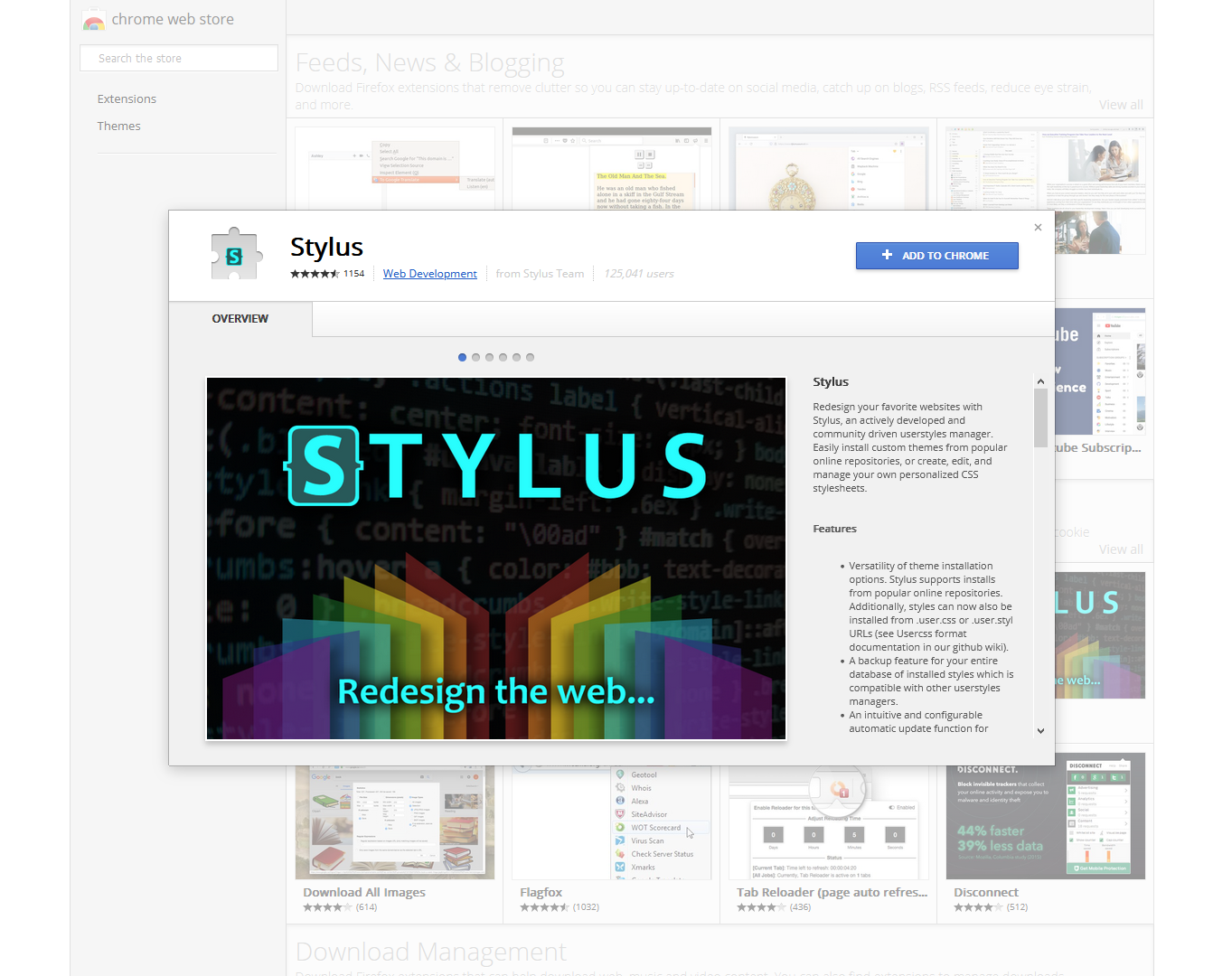Click the Stylus promotional screenshot image

496,558
